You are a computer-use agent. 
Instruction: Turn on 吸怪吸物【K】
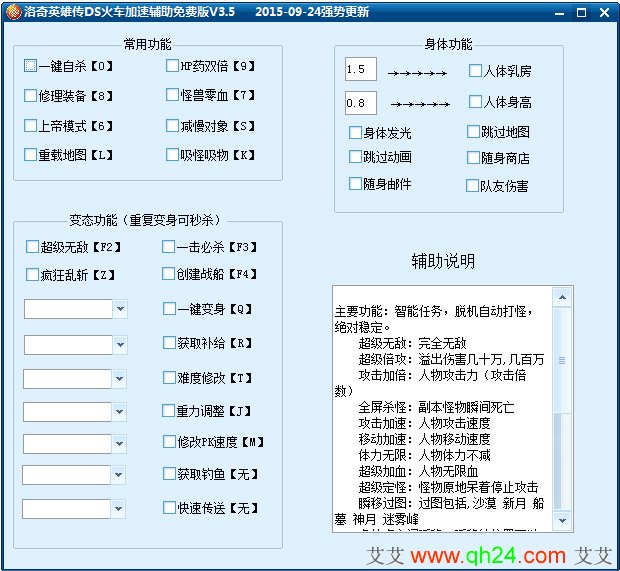coord(173,155)
